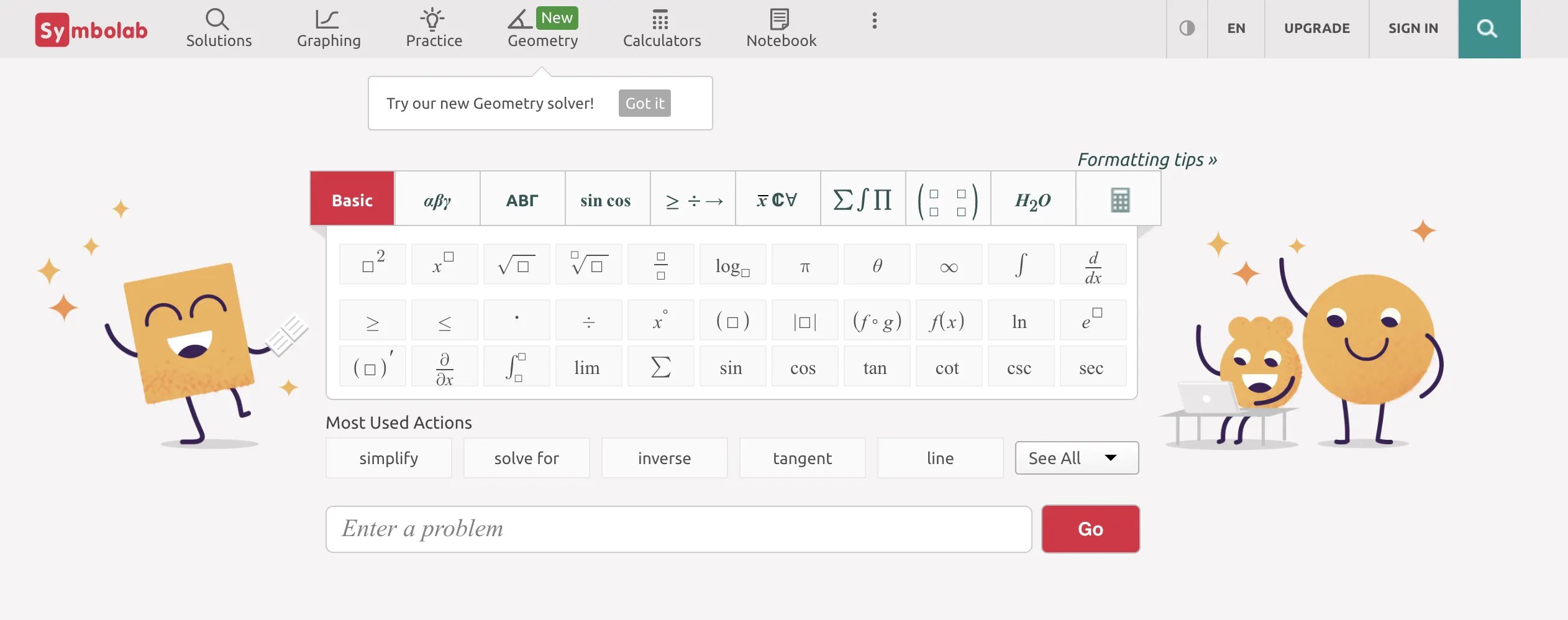Open search using the magnifier icon
Viewport: 1568px width, 620px height.
(x=1487, y=29)
